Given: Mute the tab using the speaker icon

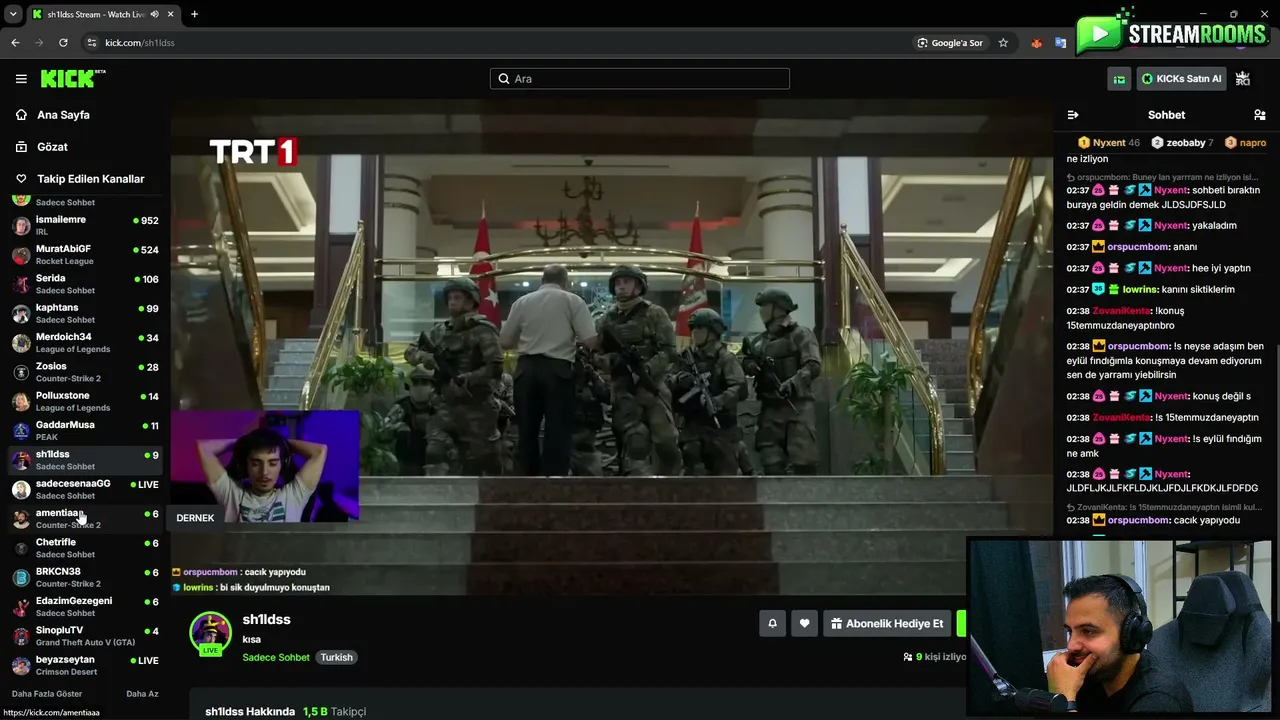Looking at the screenshot, I should (155, 14).
